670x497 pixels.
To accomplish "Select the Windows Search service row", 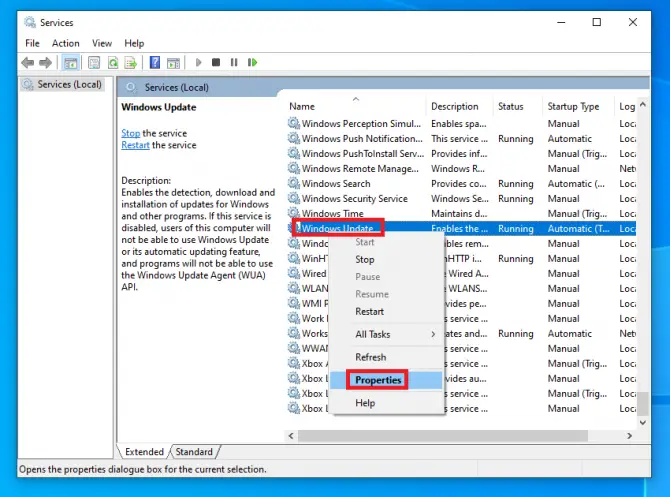I will [x=461, y=184].
